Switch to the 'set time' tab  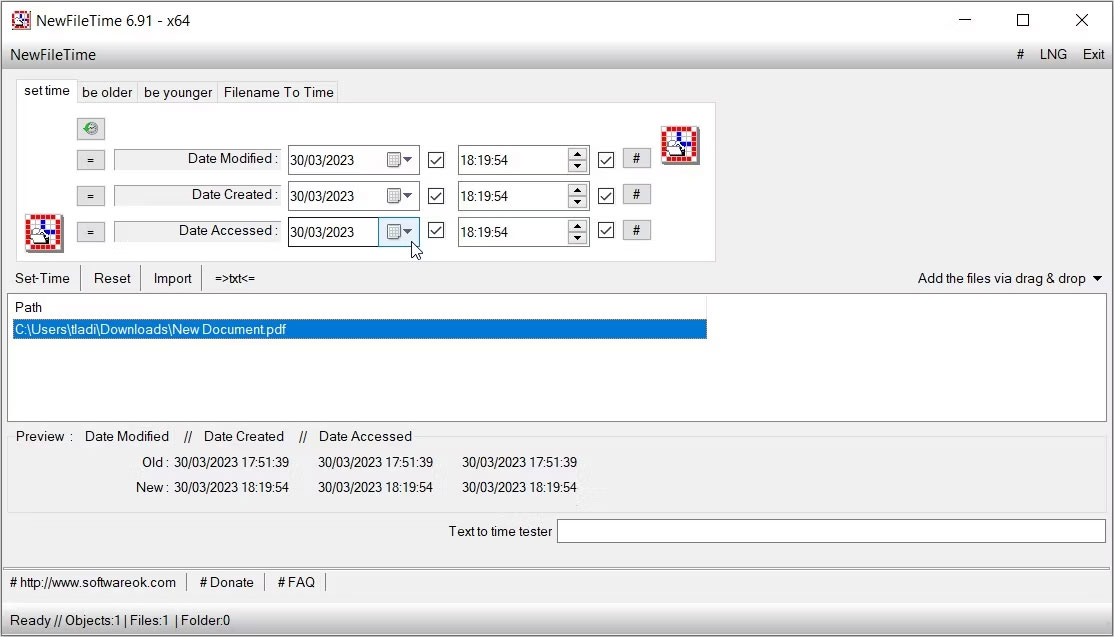(47, 91)
